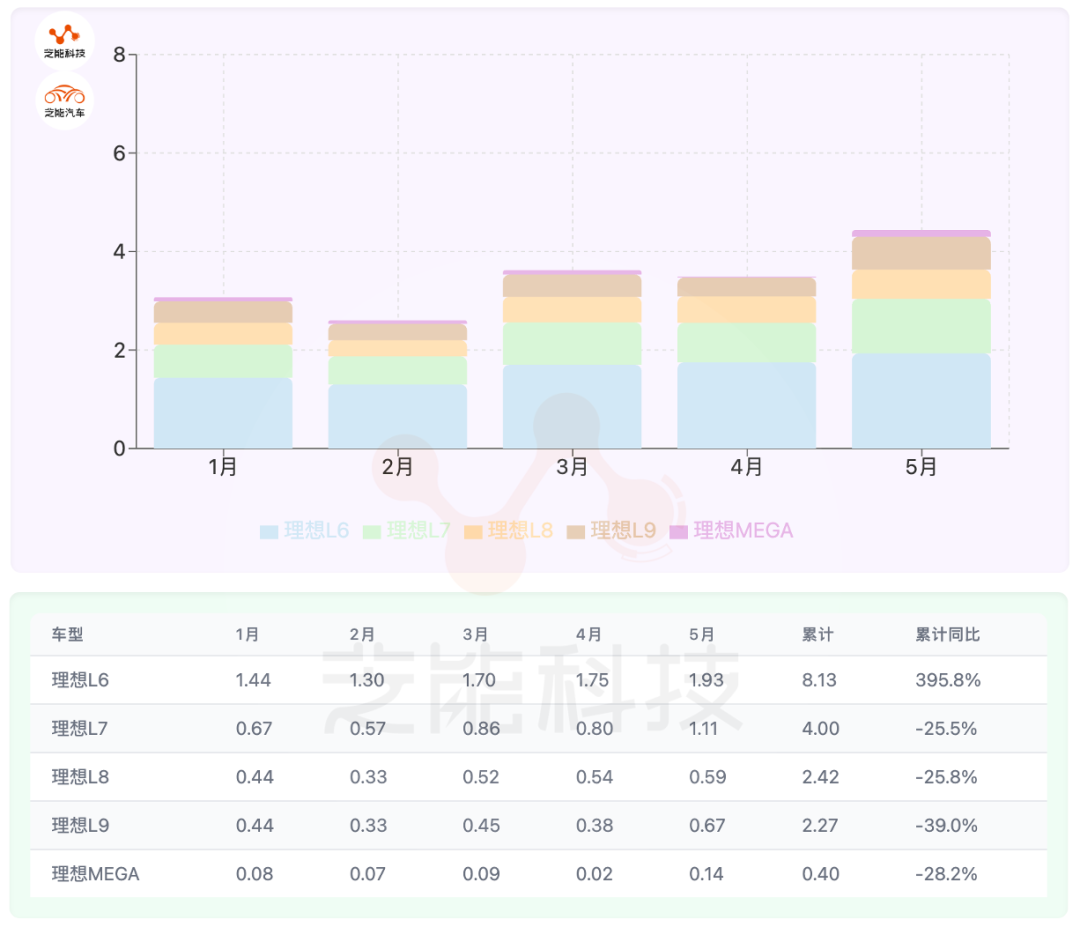Click the 2月 column header in the table
Screen dimensions: 1080x927
coord(362,634)
